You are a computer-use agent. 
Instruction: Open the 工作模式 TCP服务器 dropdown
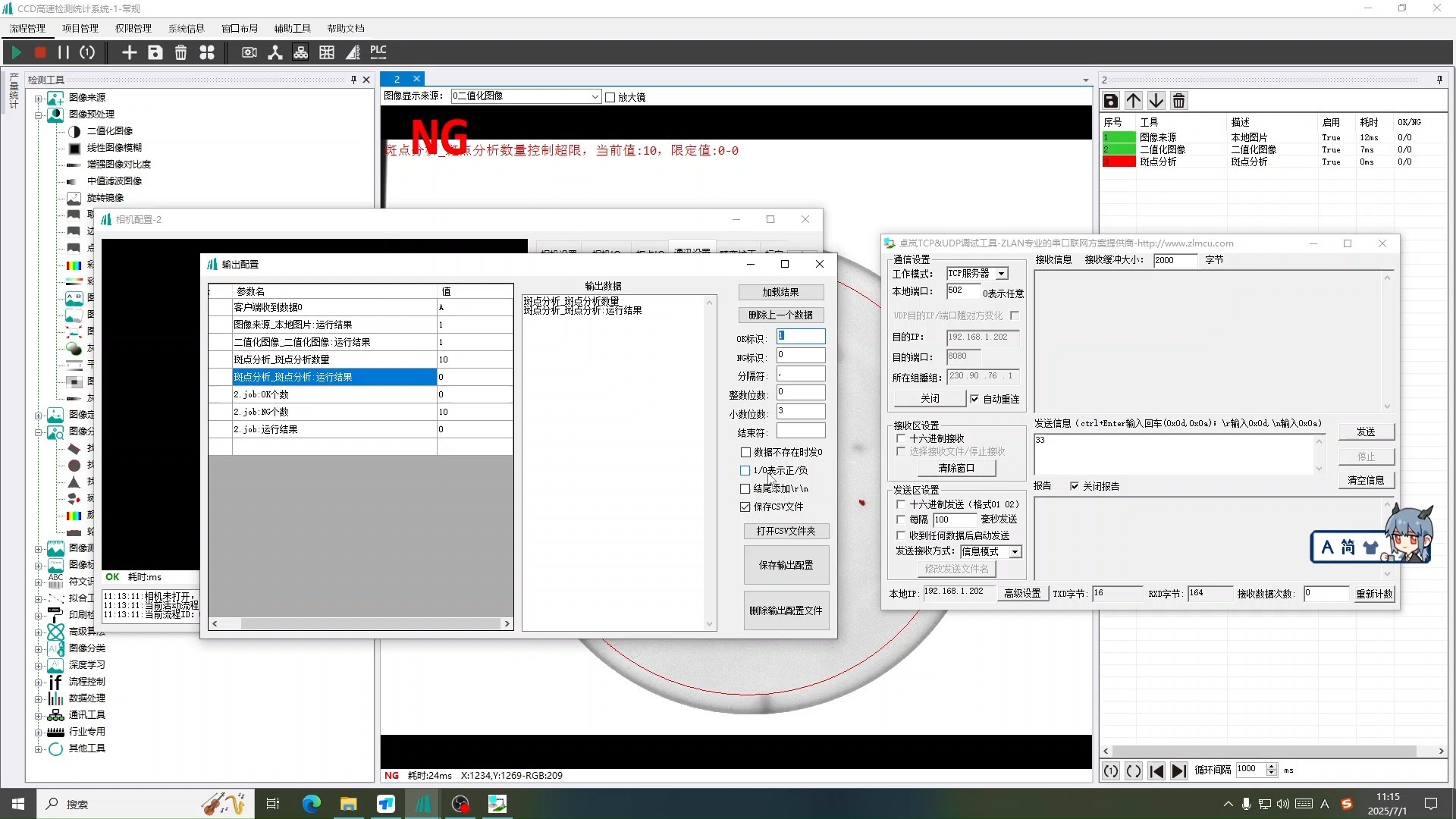[x=1002, y=274]
